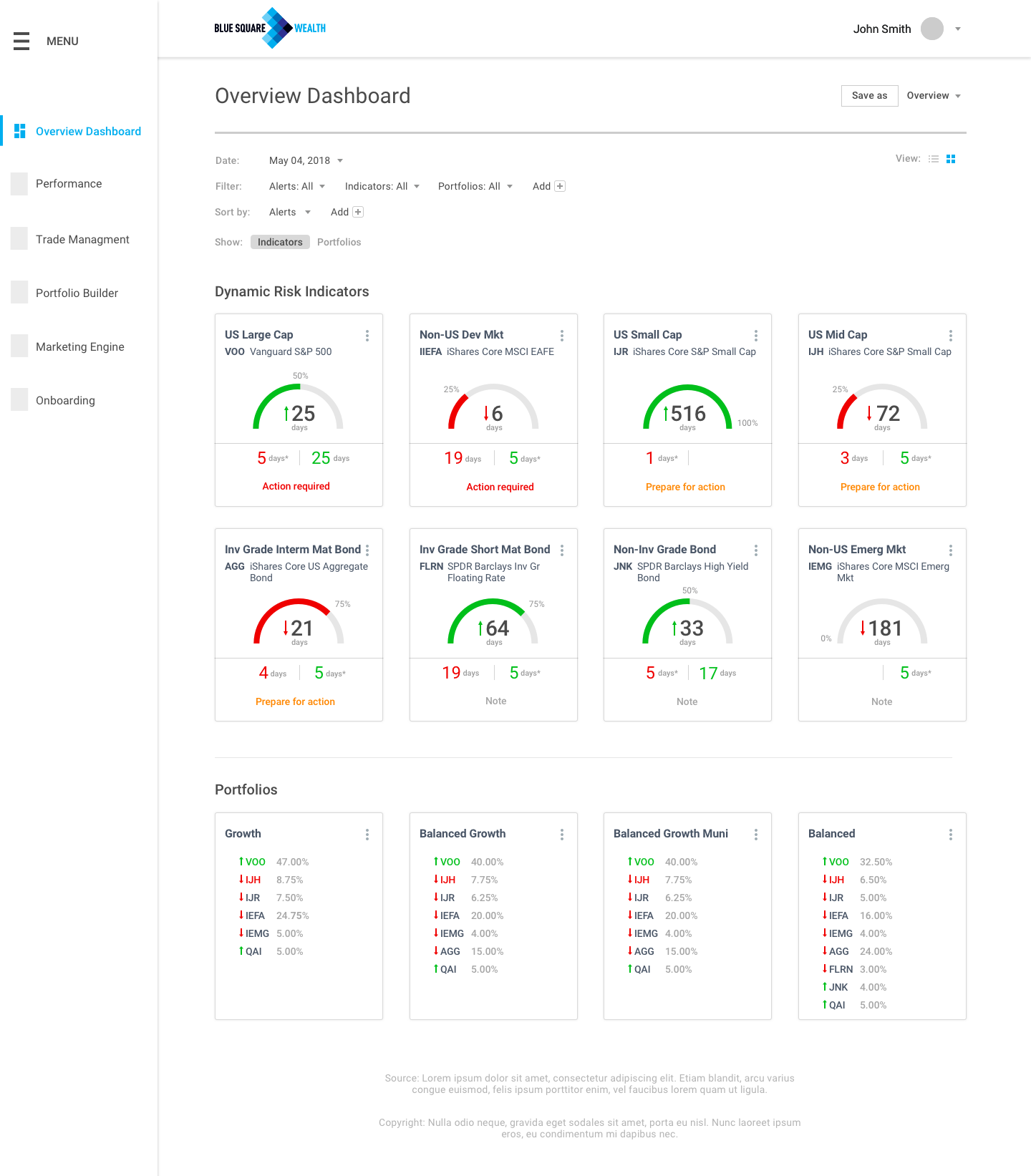Open Balanced Growth portfolio options menu
Screen dimensions: 1031x1176
pos(562,835)
